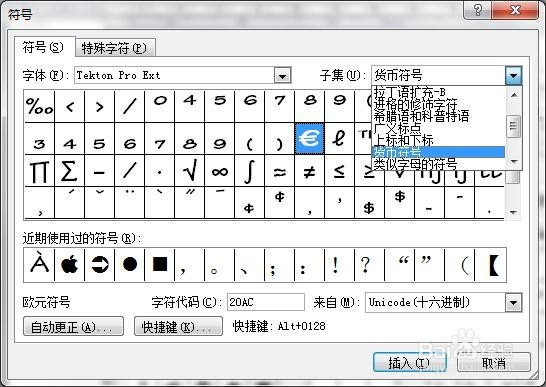Click symbol grid scrollbar down arrow
This screenshot has height=387, width=546.
[513, 212]
